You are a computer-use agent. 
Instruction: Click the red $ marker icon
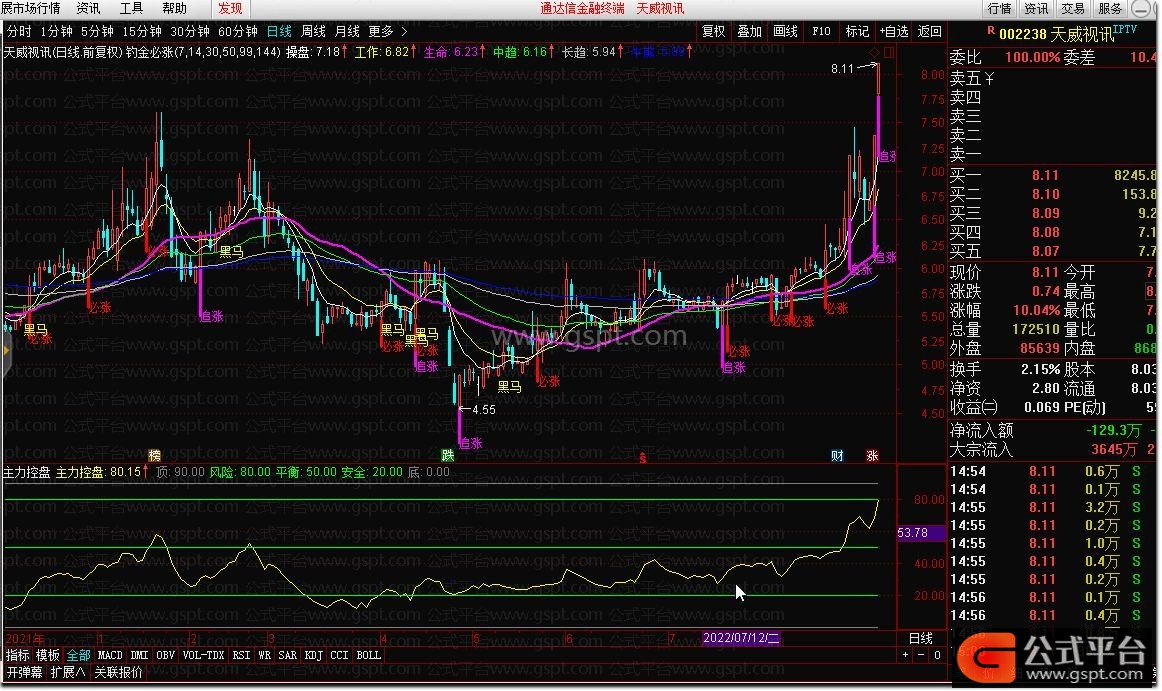pyautogui.click(x=643, y=457)
